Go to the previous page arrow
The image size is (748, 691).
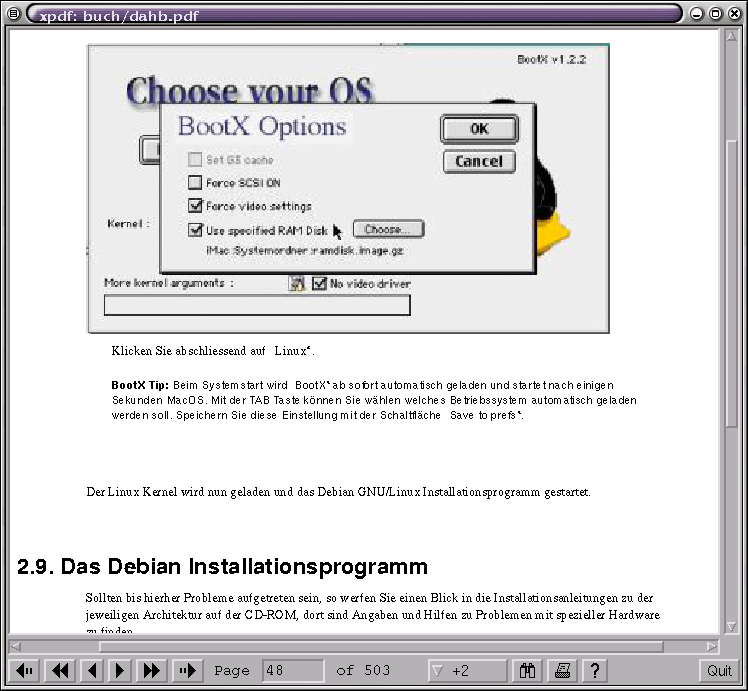93,671
